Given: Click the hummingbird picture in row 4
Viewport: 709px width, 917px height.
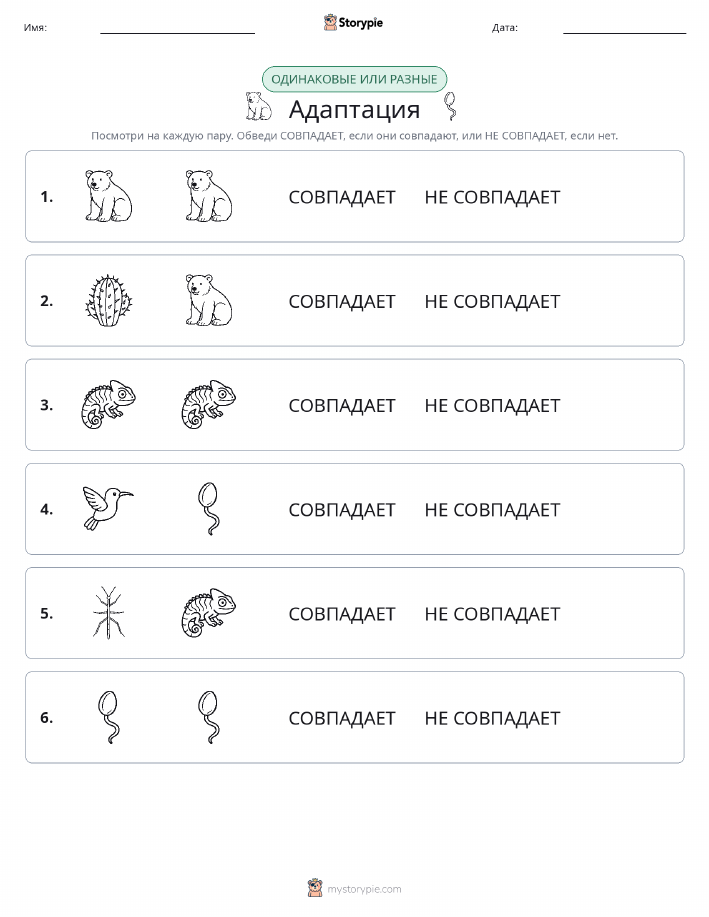Looking at the screenshot, I should pyautogui.click(x=108, y=508).
